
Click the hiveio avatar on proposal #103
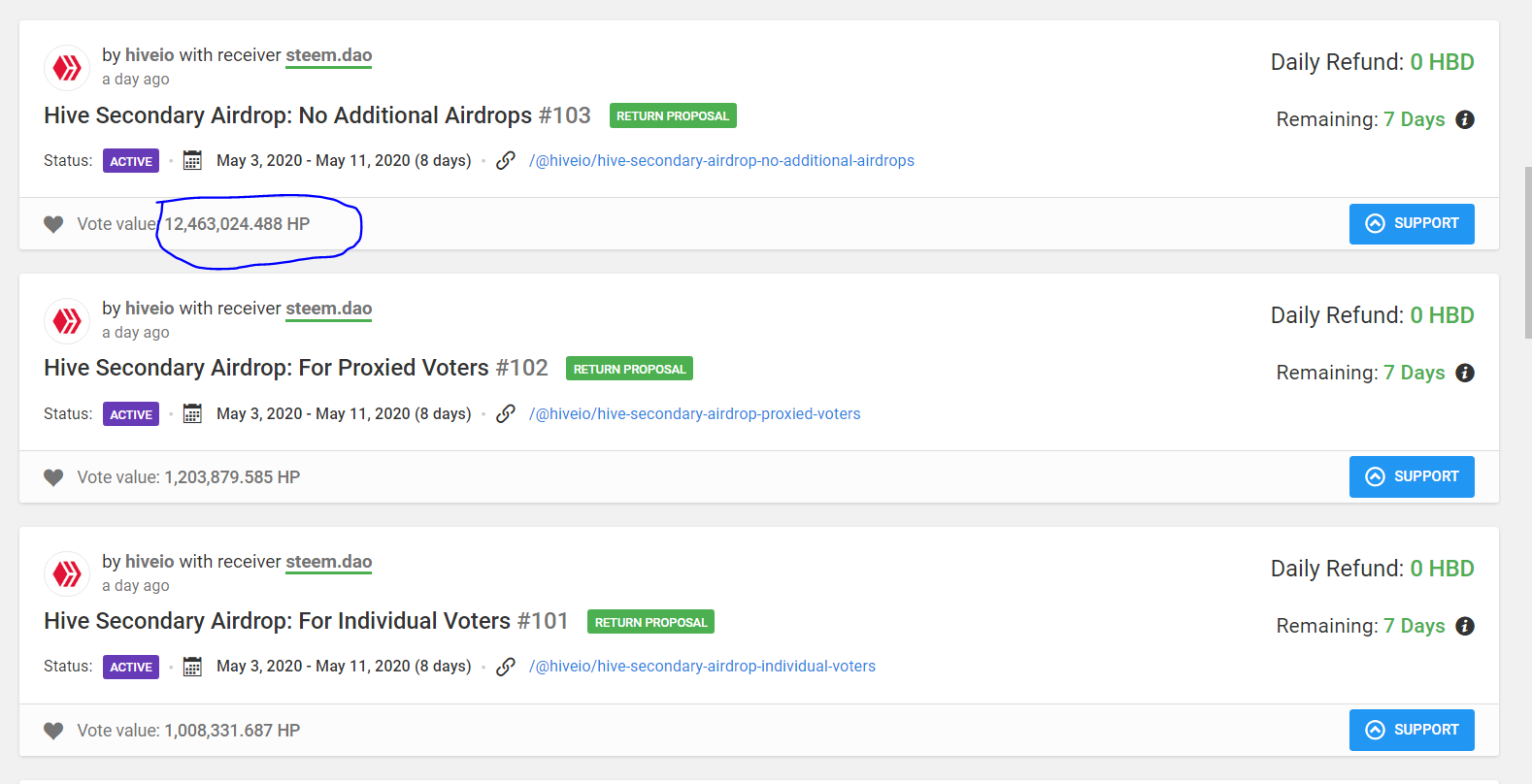click(x=67, y=68)
